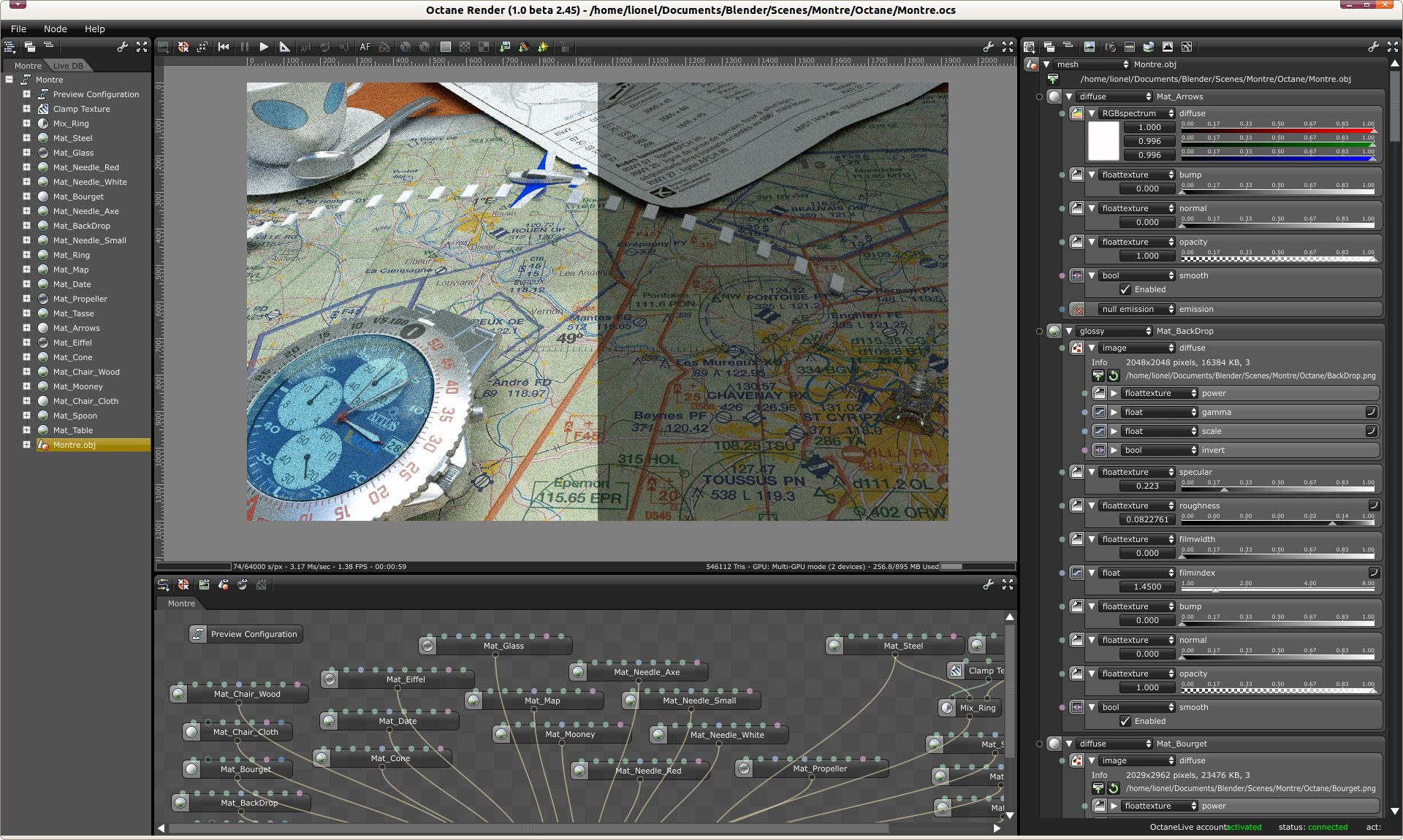Open the RGBspectrum diffuse type dropdown
This screenshot has width=1403, height=840.
pyautogui.click(x=1137, y=113)
